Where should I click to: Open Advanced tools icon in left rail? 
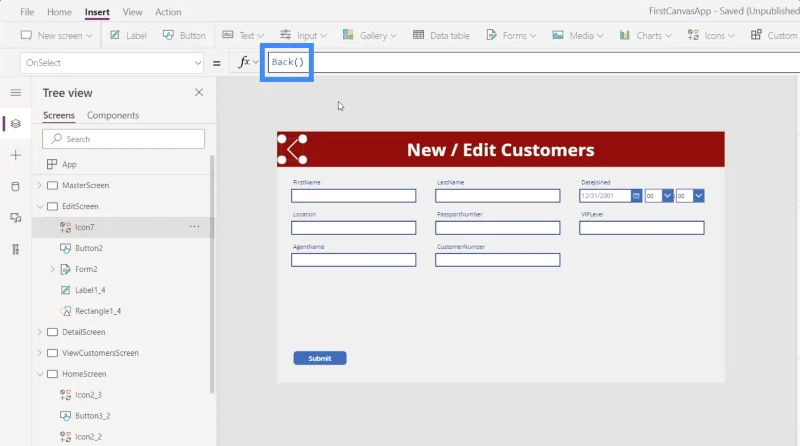pos(16,249)
